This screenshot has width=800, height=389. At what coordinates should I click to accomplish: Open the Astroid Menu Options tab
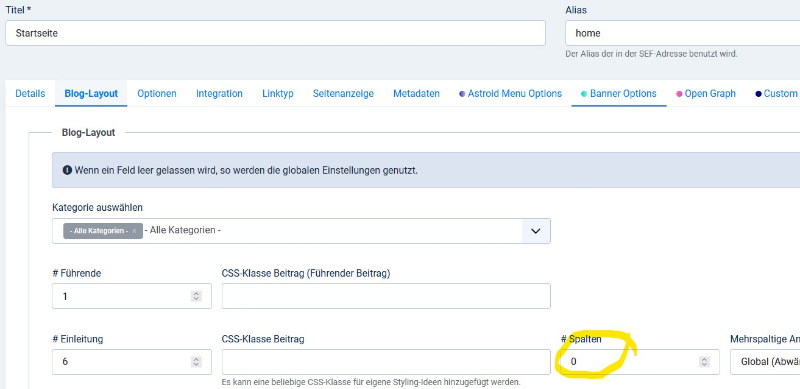[510, 93]
